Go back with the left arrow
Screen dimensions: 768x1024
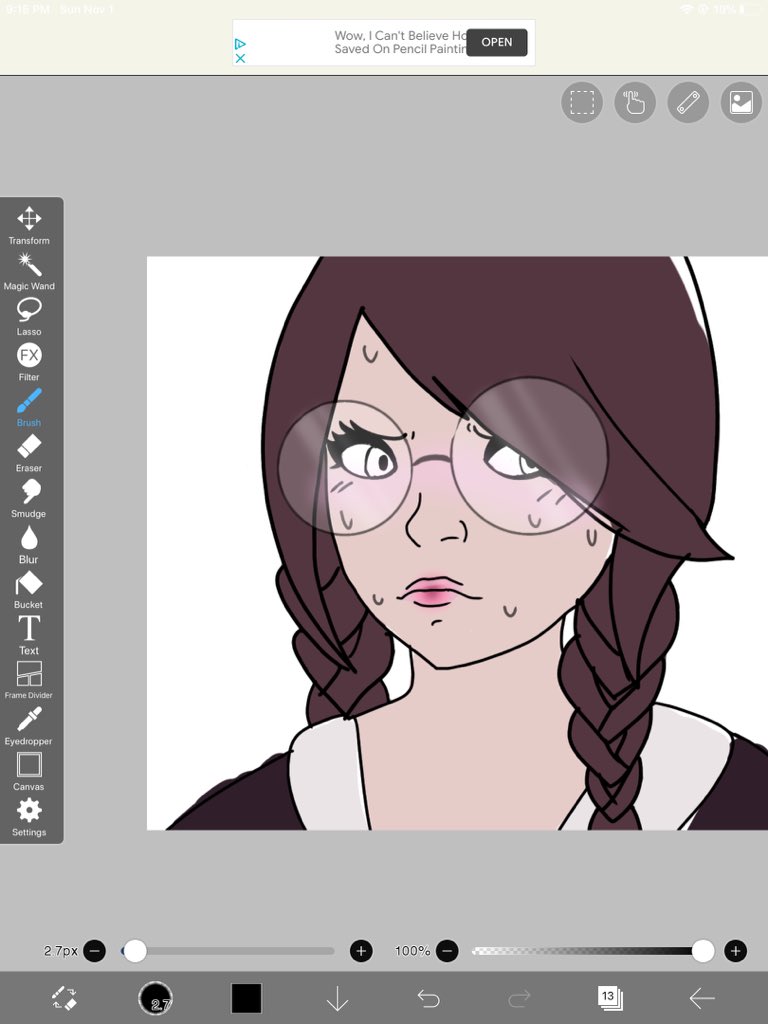701,998
